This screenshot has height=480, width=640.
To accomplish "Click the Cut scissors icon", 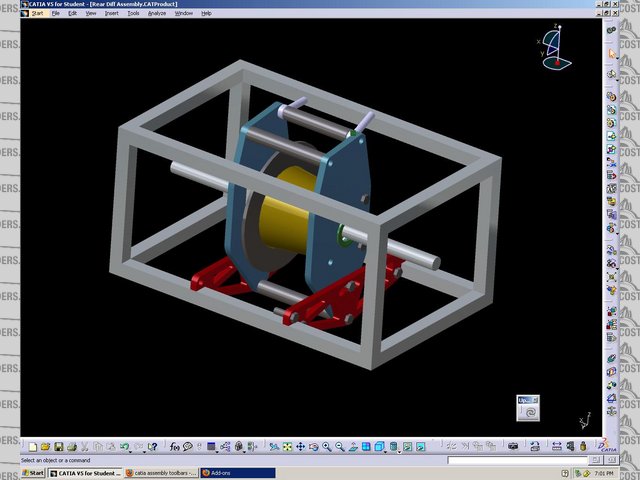I will coord(84,447).
